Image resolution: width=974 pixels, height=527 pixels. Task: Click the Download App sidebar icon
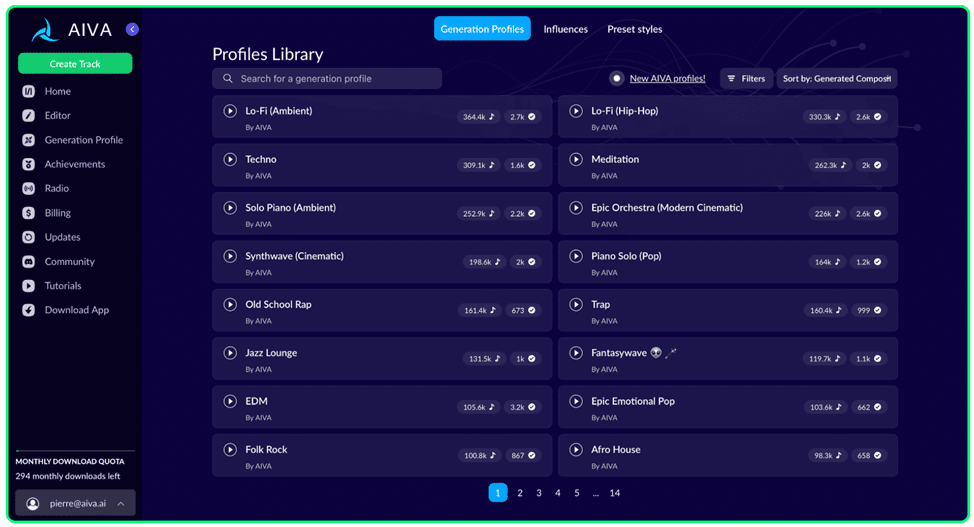point(28,310)
